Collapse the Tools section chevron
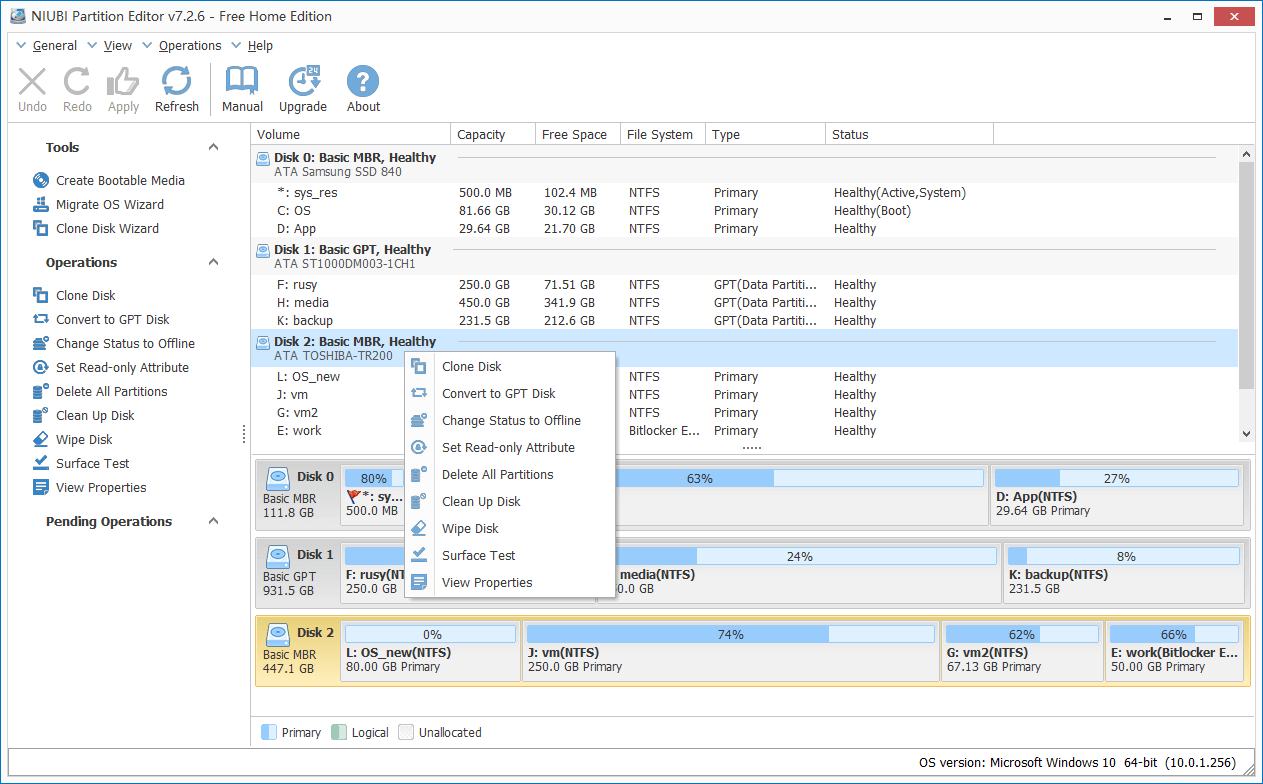Viewport: 1263px width, 784px height. point(213,148)
